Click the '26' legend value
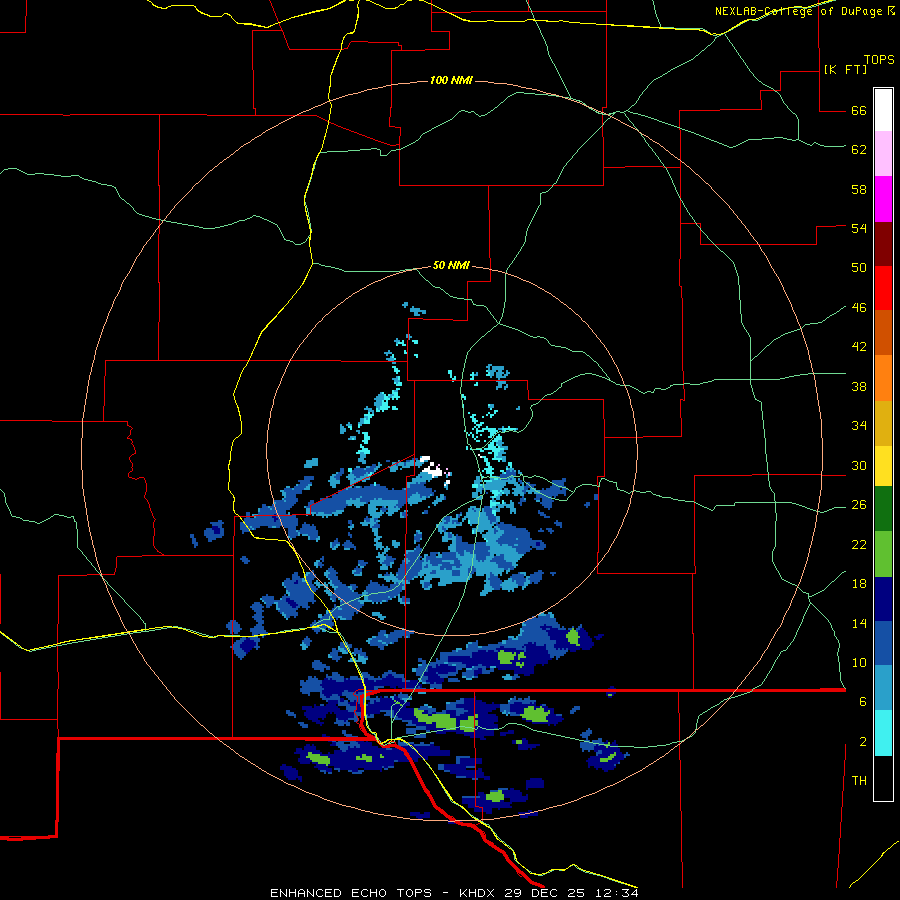The image size is (900, 900). click(859, 505)
